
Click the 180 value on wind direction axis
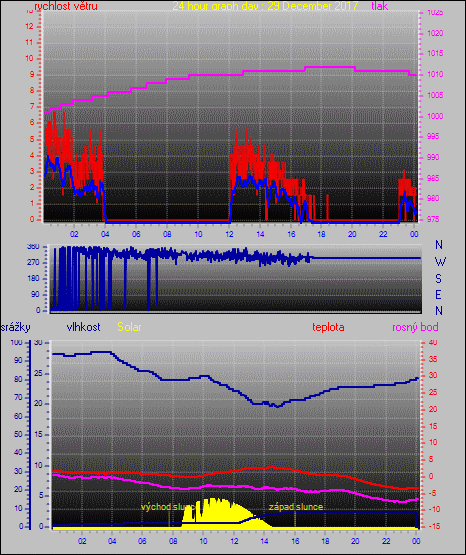tap(33, 278)
